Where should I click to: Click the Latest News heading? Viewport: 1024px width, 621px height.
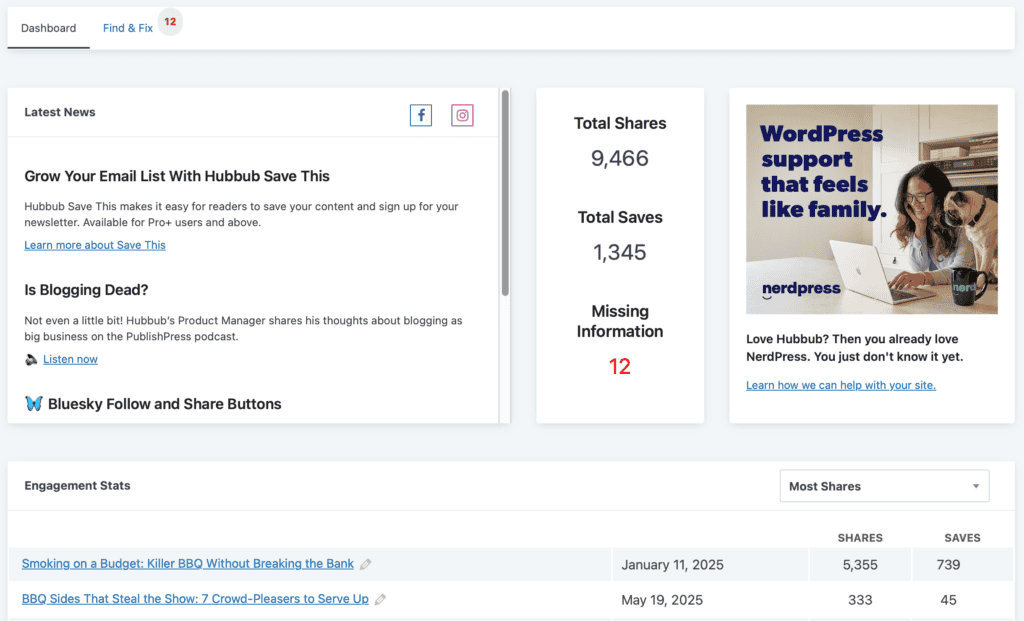59,112
